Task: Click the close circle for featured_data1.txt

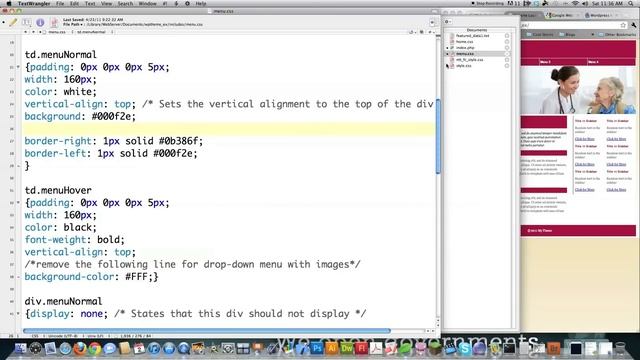Action: pyautogui.click(x=507, y=36)
